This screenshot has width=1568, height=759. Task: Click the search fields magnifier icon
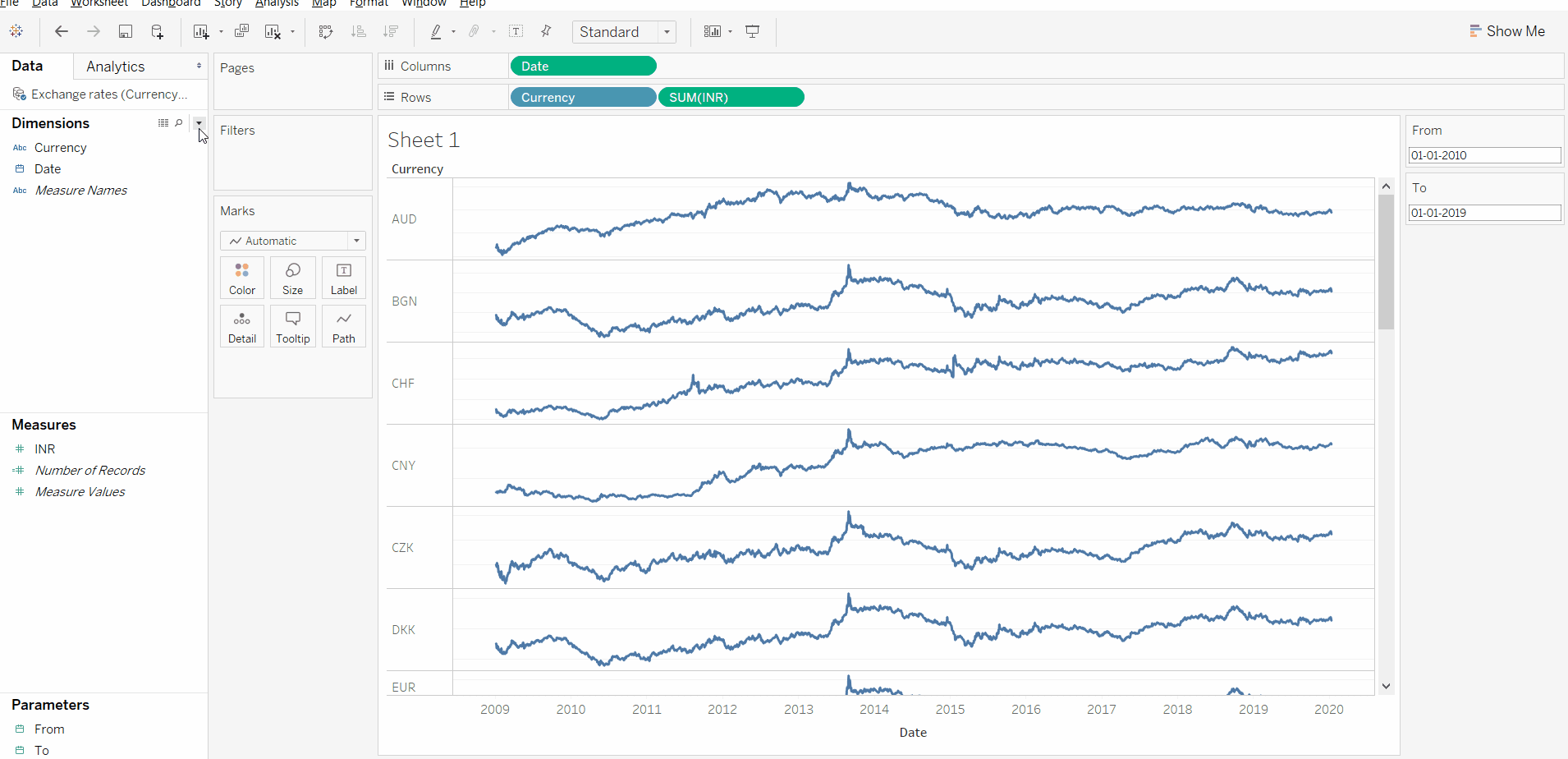(x=179, y=122)
